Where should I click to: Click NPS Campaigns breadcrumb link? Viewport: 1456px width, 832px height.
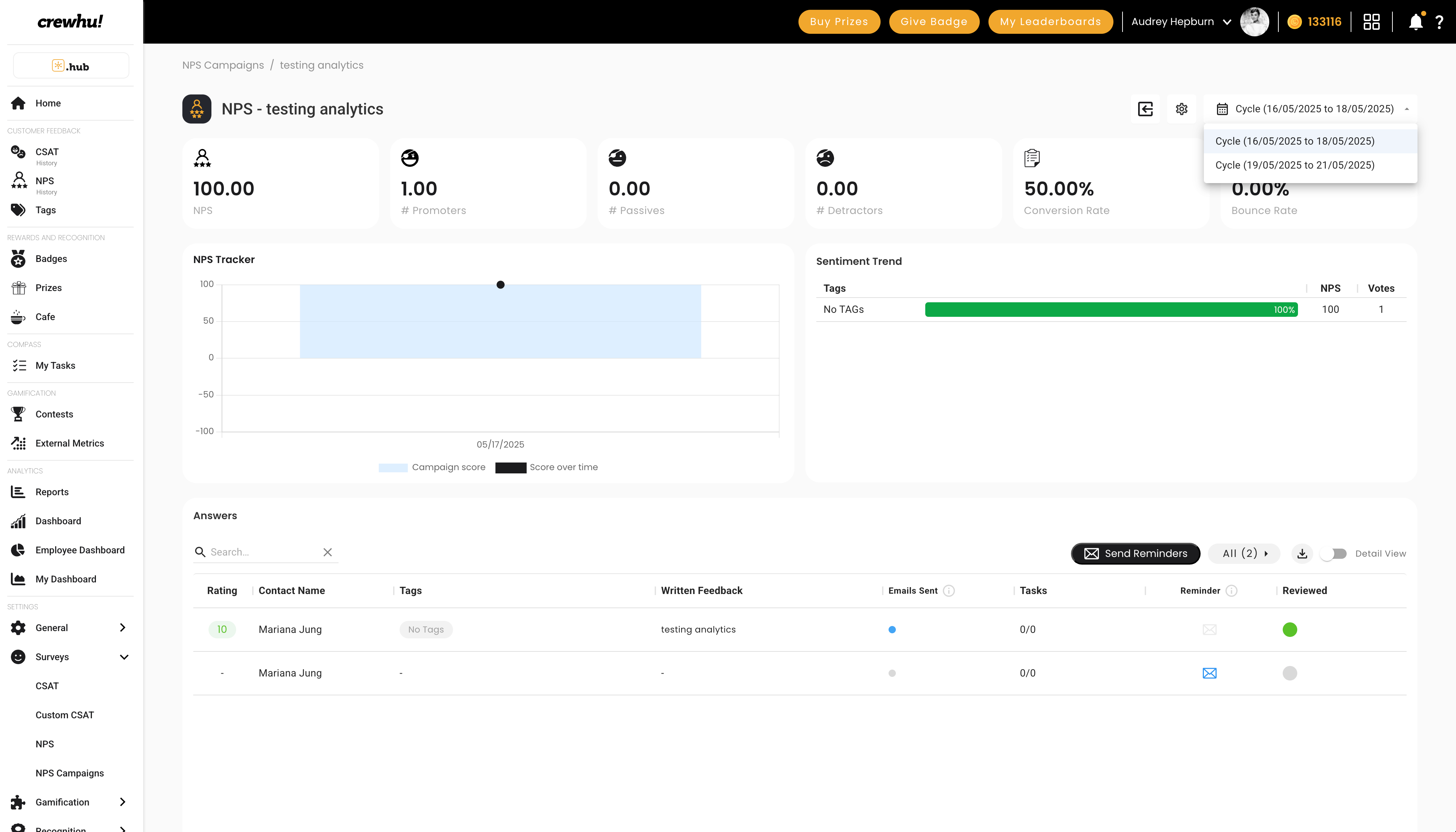click(x=223, y=65)
